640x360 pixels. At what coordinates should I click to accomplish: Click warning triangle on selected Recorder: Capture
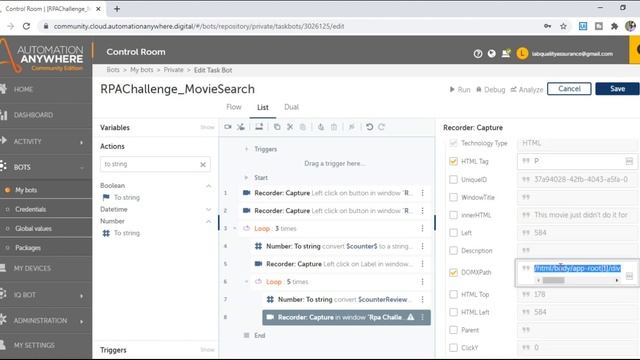point(411,317)
